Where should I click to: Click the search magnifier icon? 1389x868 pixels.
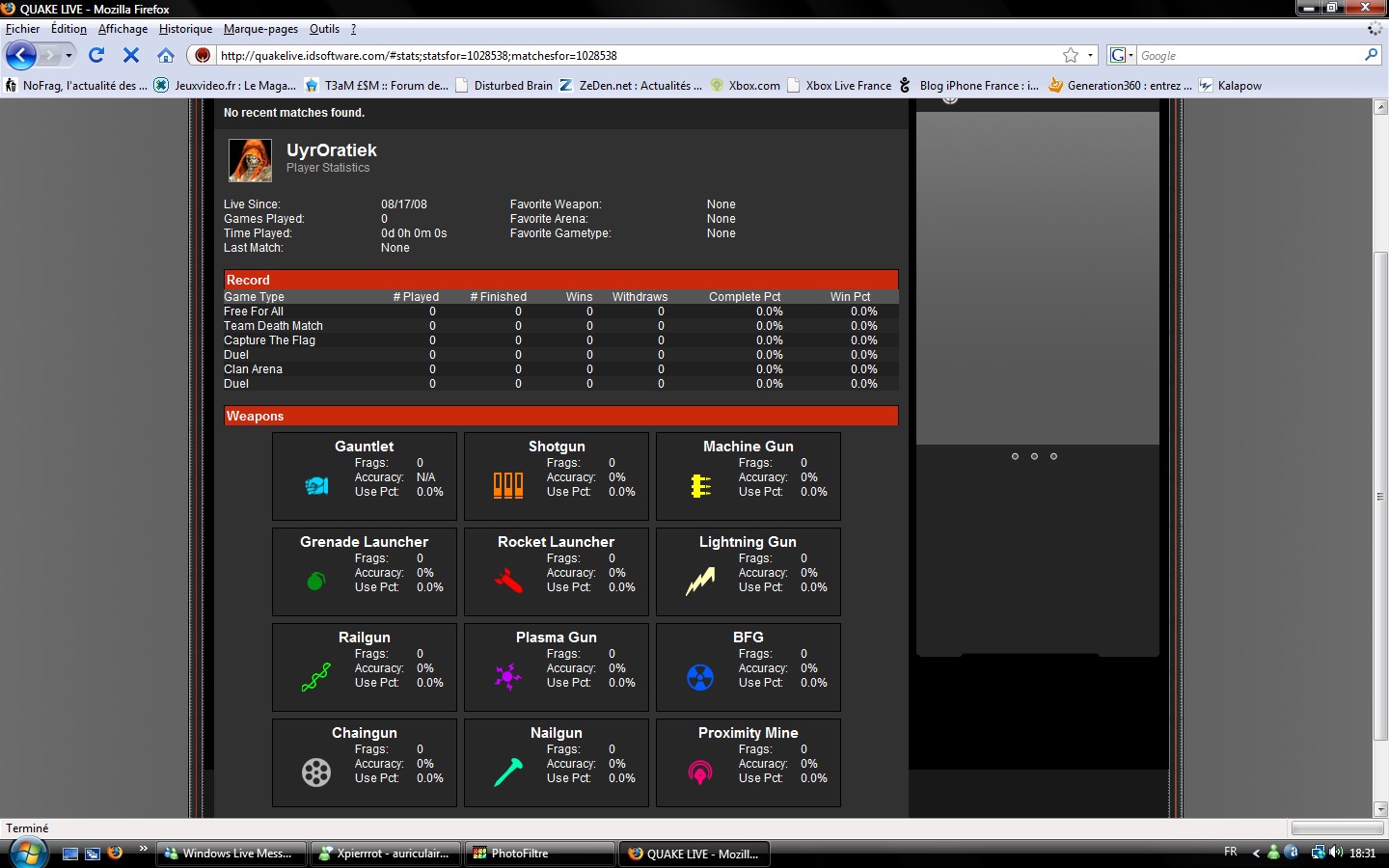pos(1371,55)
